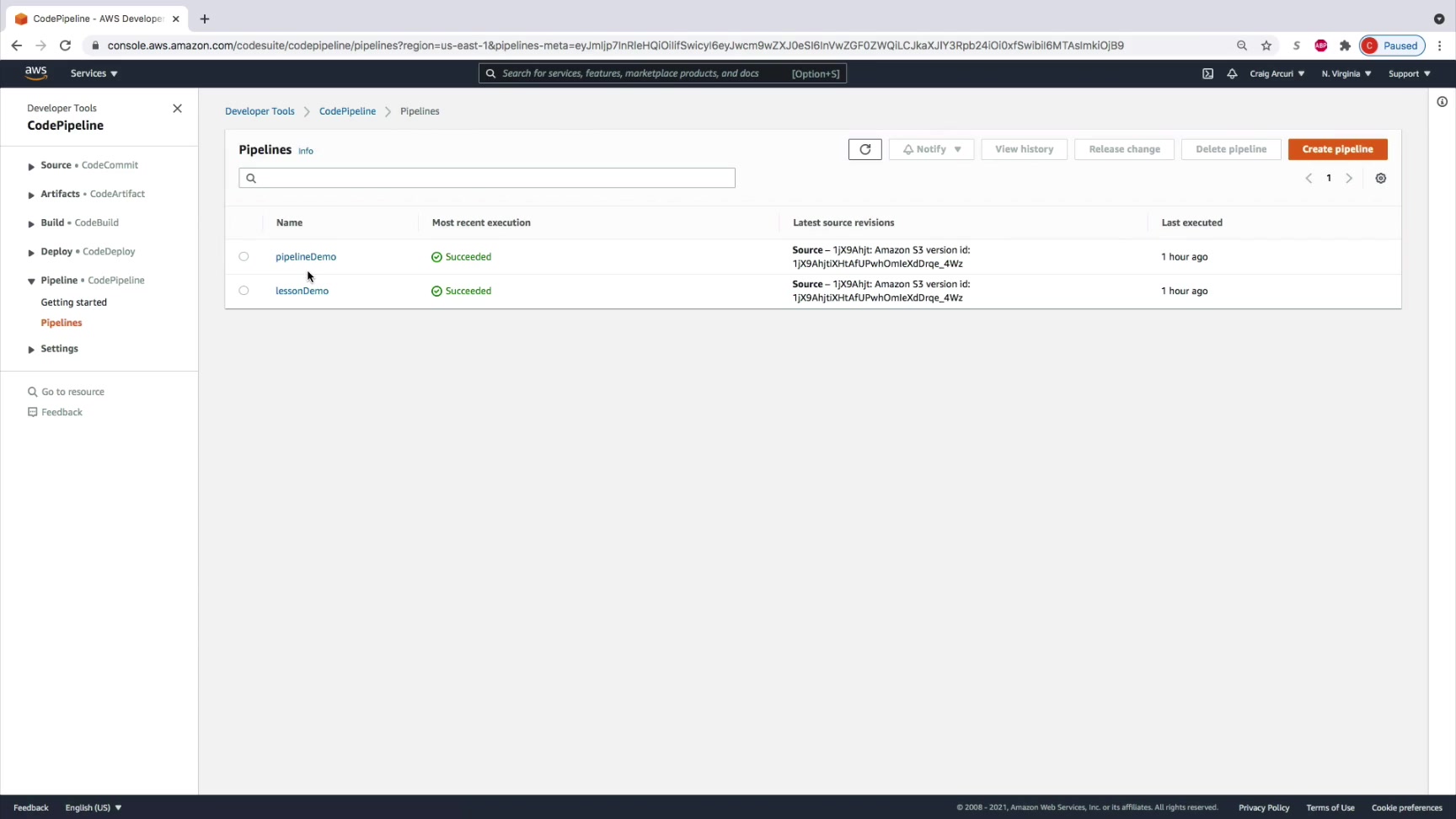Select the CodePipeline browser tab

click(98, 19)
